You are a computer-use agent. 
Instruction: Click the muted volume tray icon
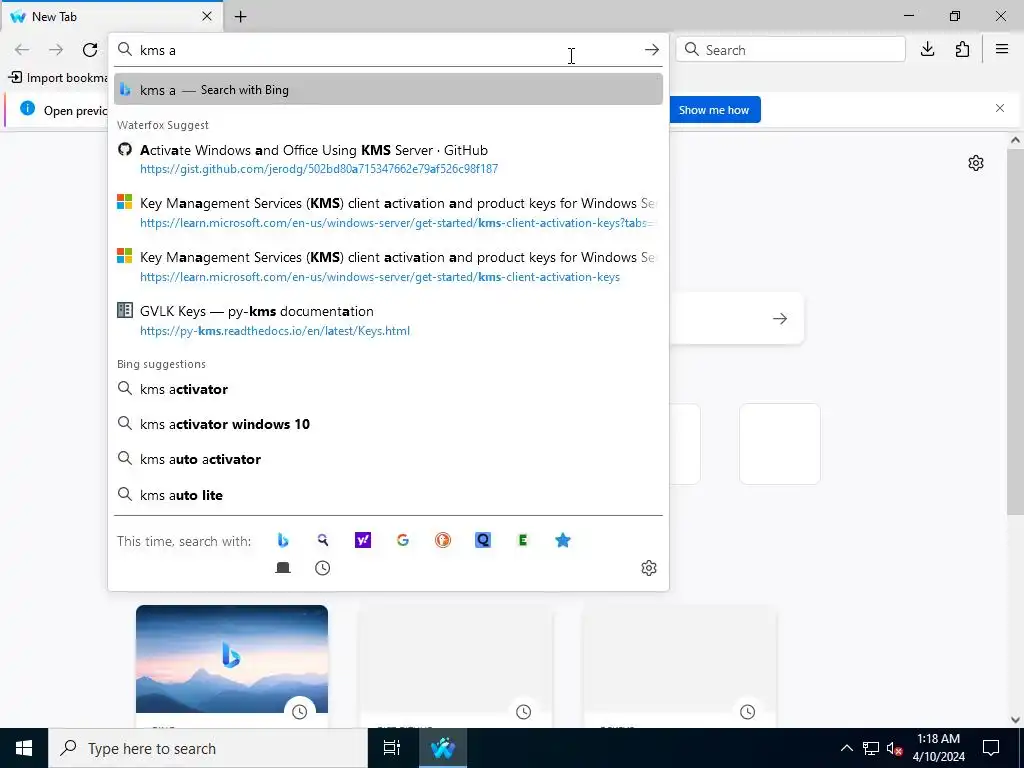895,748
